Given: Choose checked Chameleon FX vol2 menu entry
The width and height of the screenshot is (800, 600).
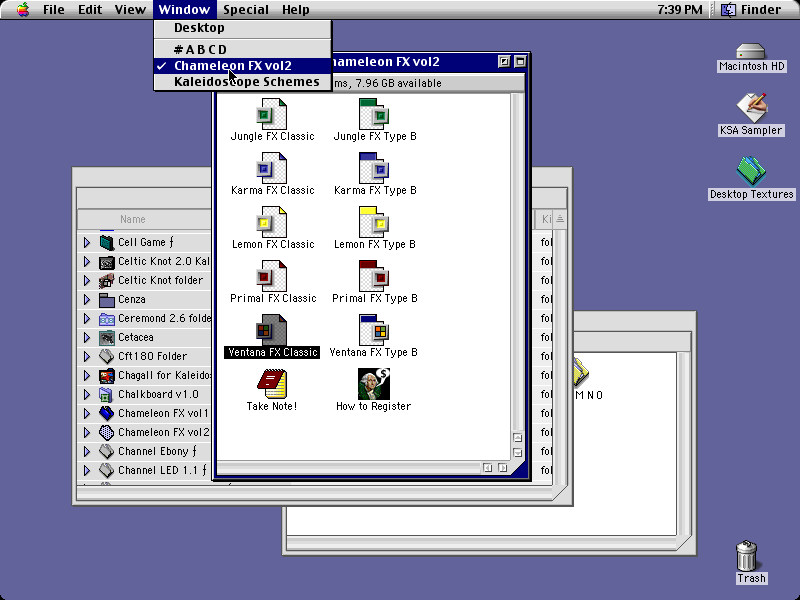Looking at the screenshot, I should click(x=243, y=66).
